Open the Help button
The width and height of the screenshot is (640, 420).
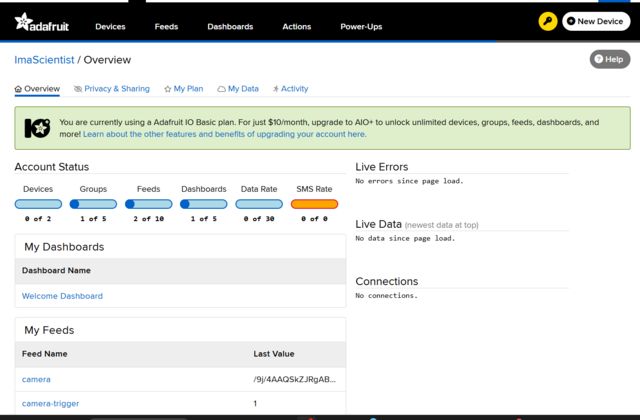tap(610, 59)
